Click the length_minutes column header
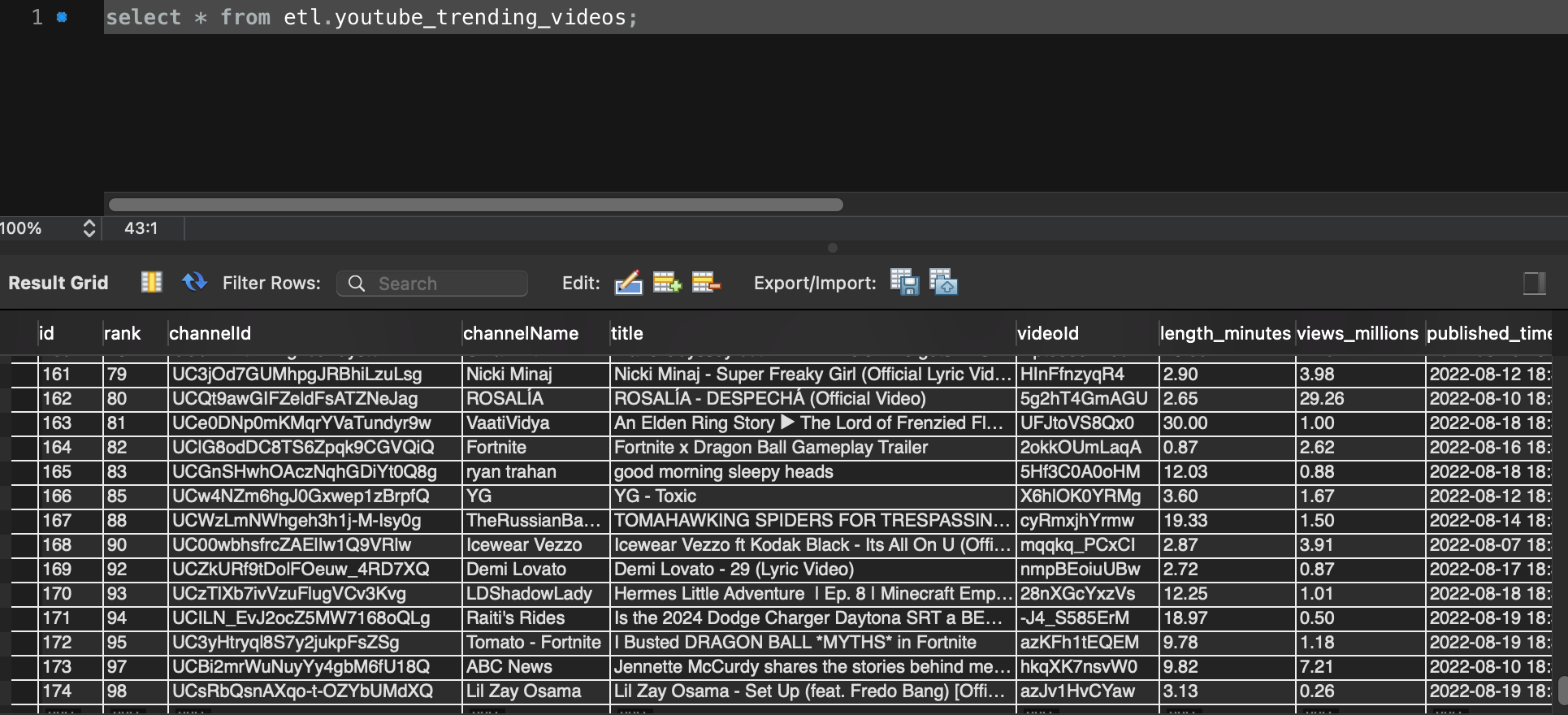This screenshot has width=1568, height=715. (1225, 333)
